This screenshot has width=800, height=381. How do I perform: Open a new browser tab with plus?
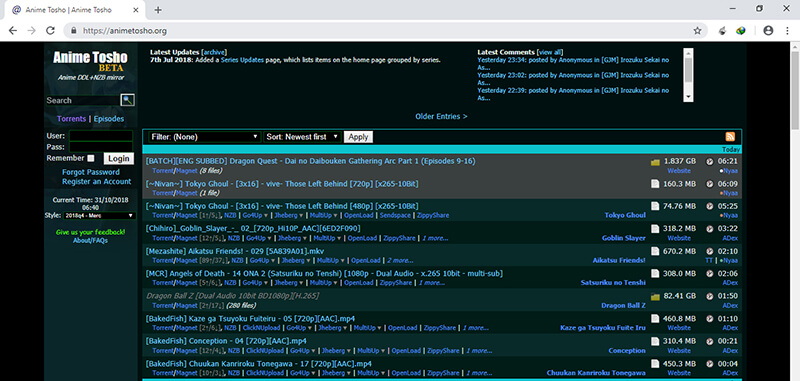(158, 10)
